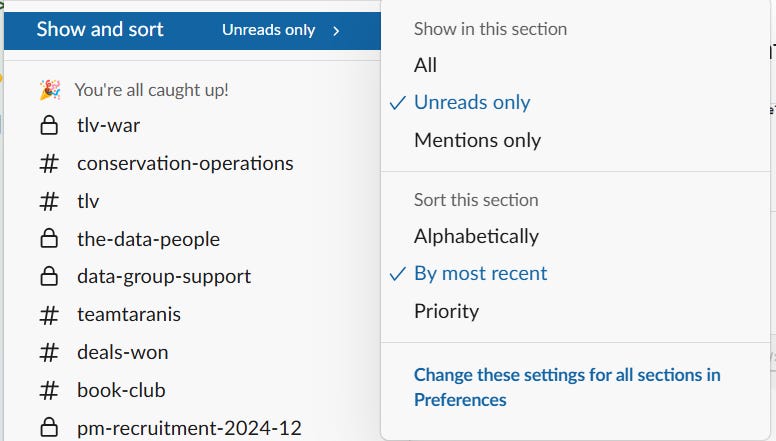Screen dimensions: 776x441
Task: Click the lock icon beside the-data-people
Action: [x=49, y=239]
